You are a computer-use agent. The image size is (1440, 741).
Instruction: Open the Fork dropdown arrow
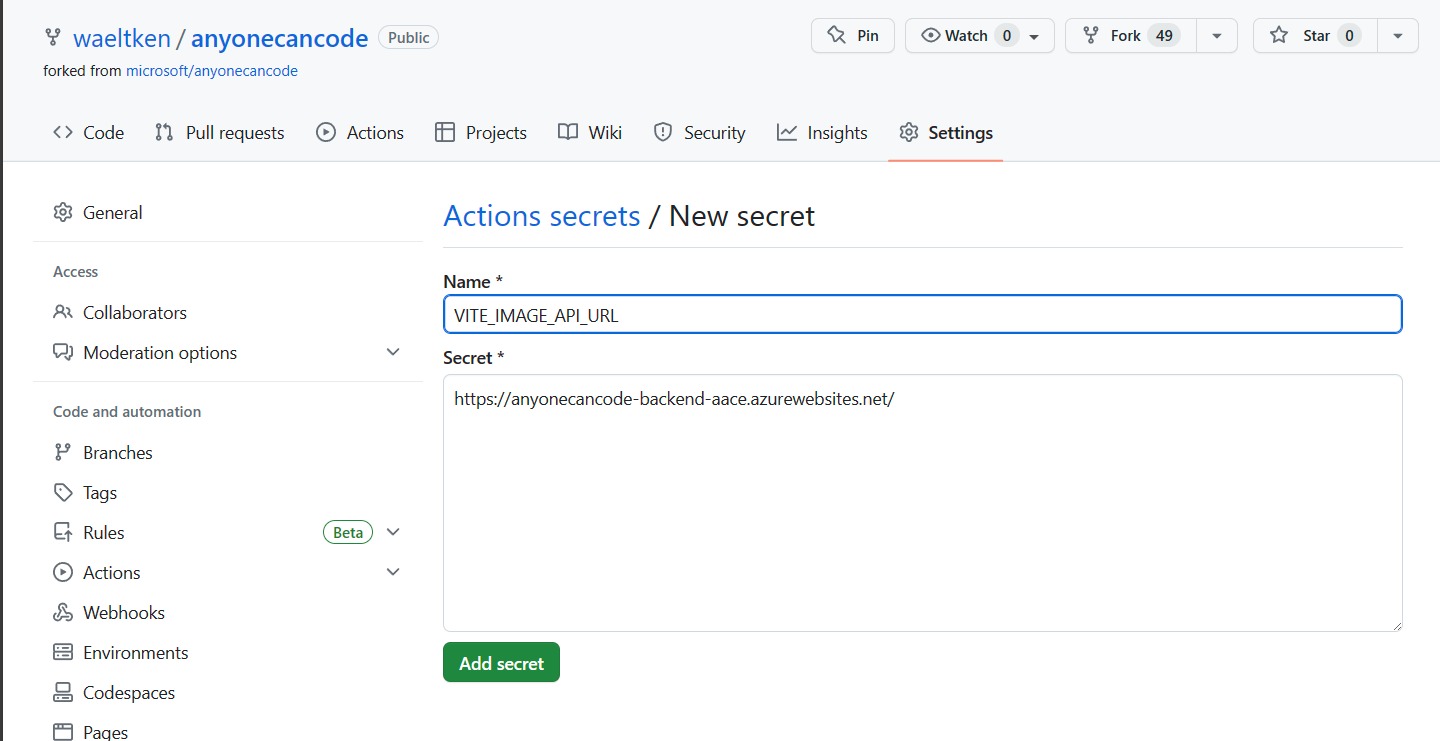1217,35
